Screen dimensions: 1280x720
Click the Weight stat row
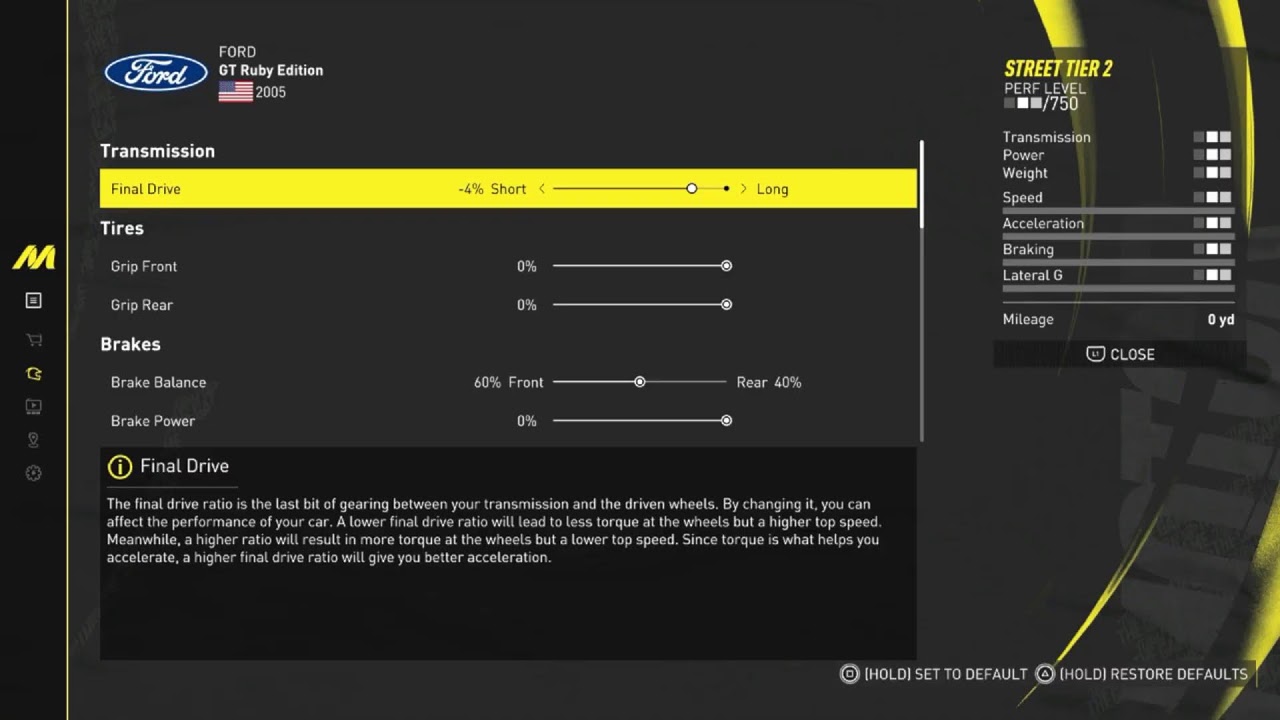1118,173
